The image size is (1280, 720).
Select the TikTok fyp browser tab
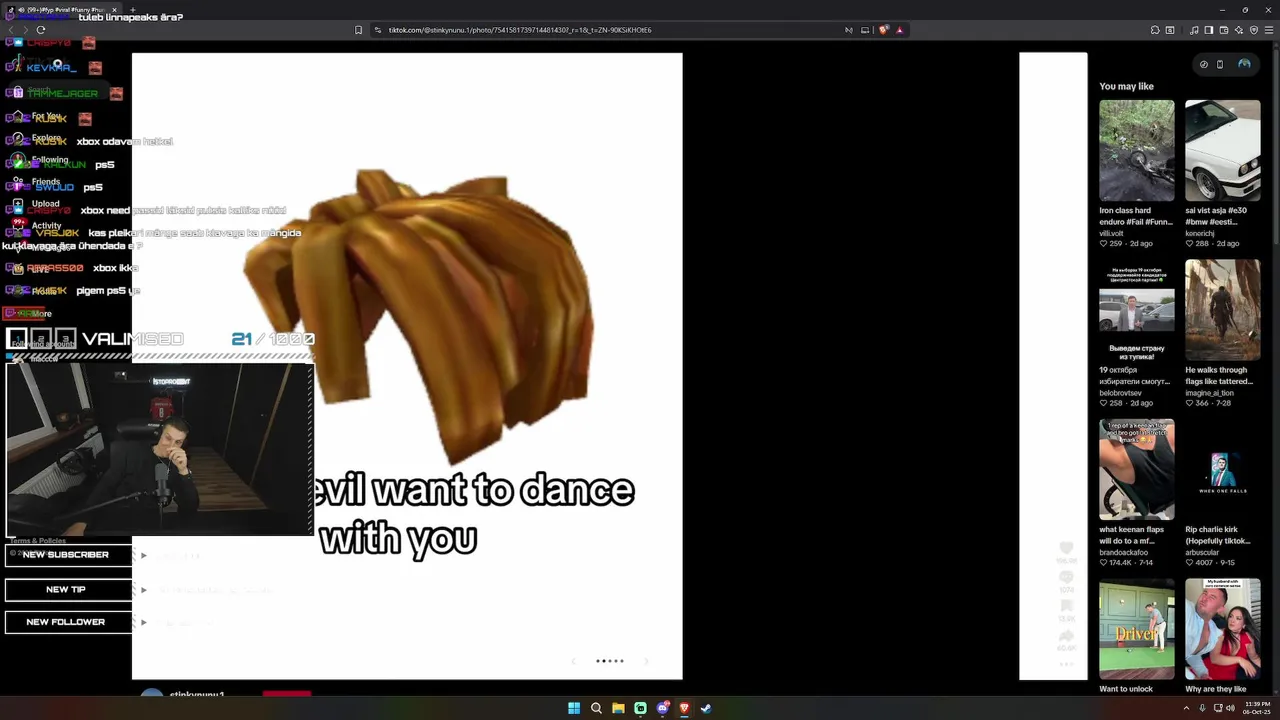coord(60,10)
